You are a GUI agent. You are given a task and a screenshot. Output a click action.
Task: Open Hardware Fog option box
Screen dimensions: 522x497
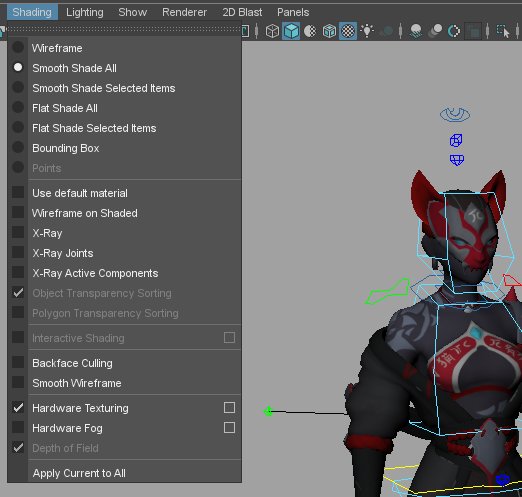pos(229,428)
